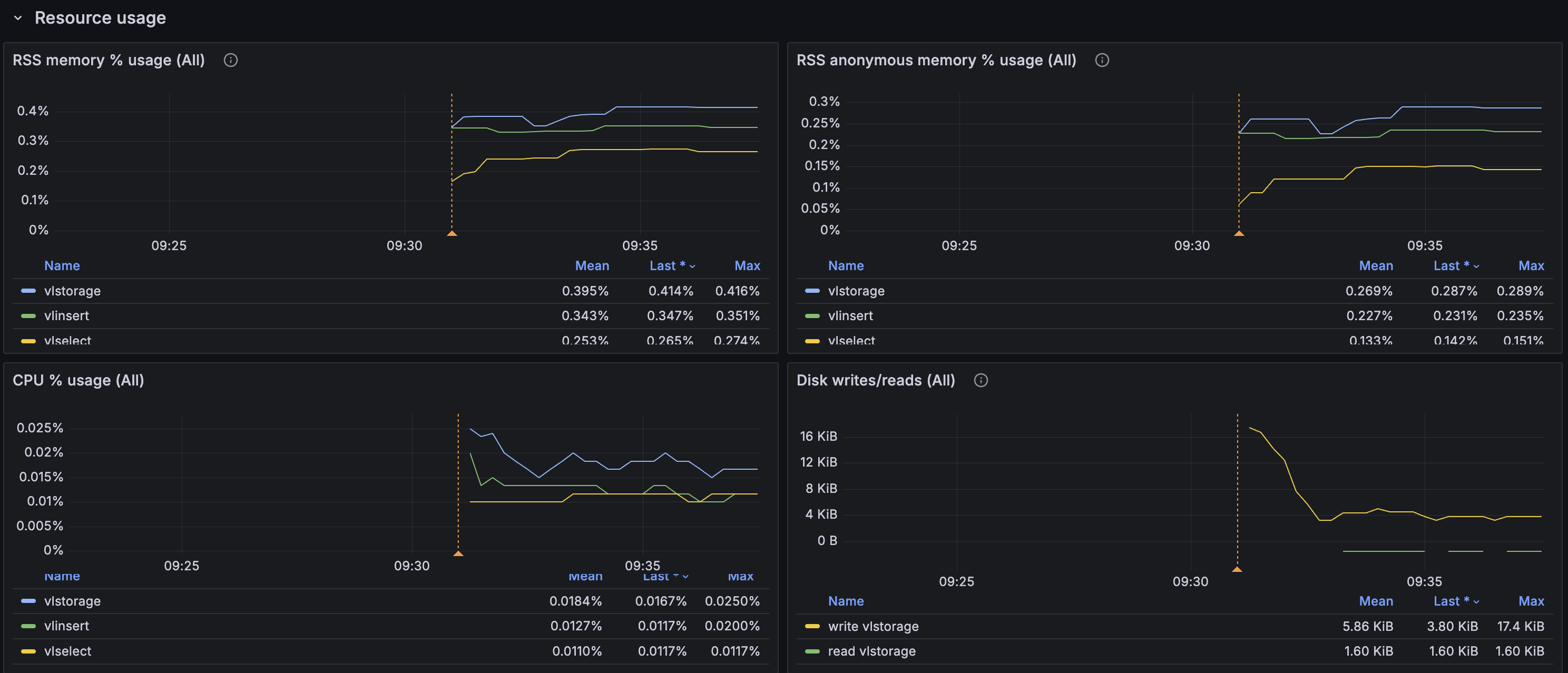Click vlinsert green swatch in RSS anonymous legend
Viewport: 1568px width, 673px height.
812,316
